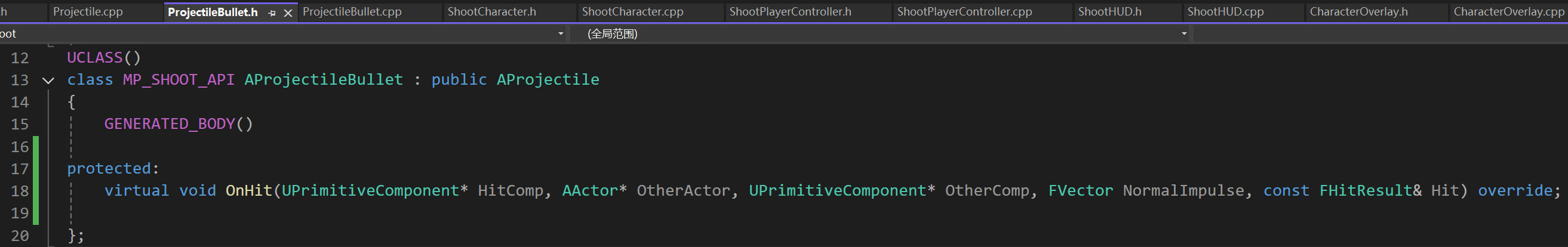Select the ShootPlayerController.h tab
The image size is (1568, 247).
790,11
